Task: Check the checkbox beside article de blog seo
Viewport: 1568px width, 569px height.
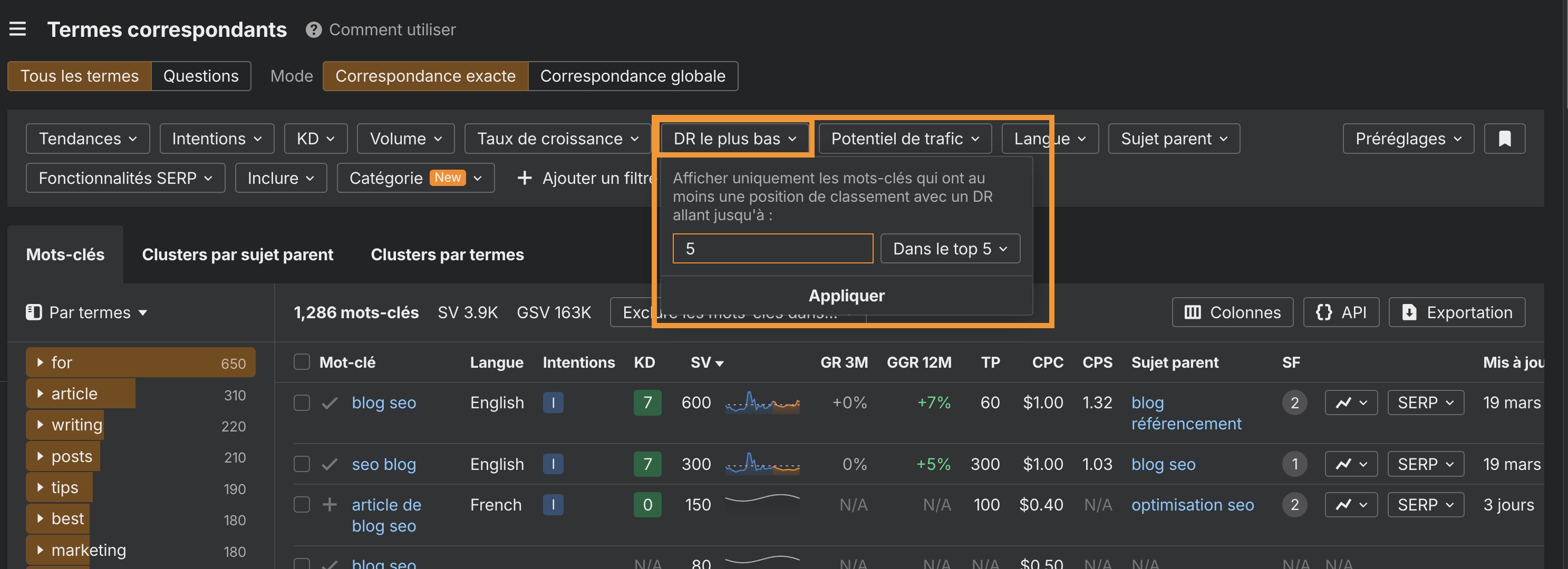Action: pos(301,505)
